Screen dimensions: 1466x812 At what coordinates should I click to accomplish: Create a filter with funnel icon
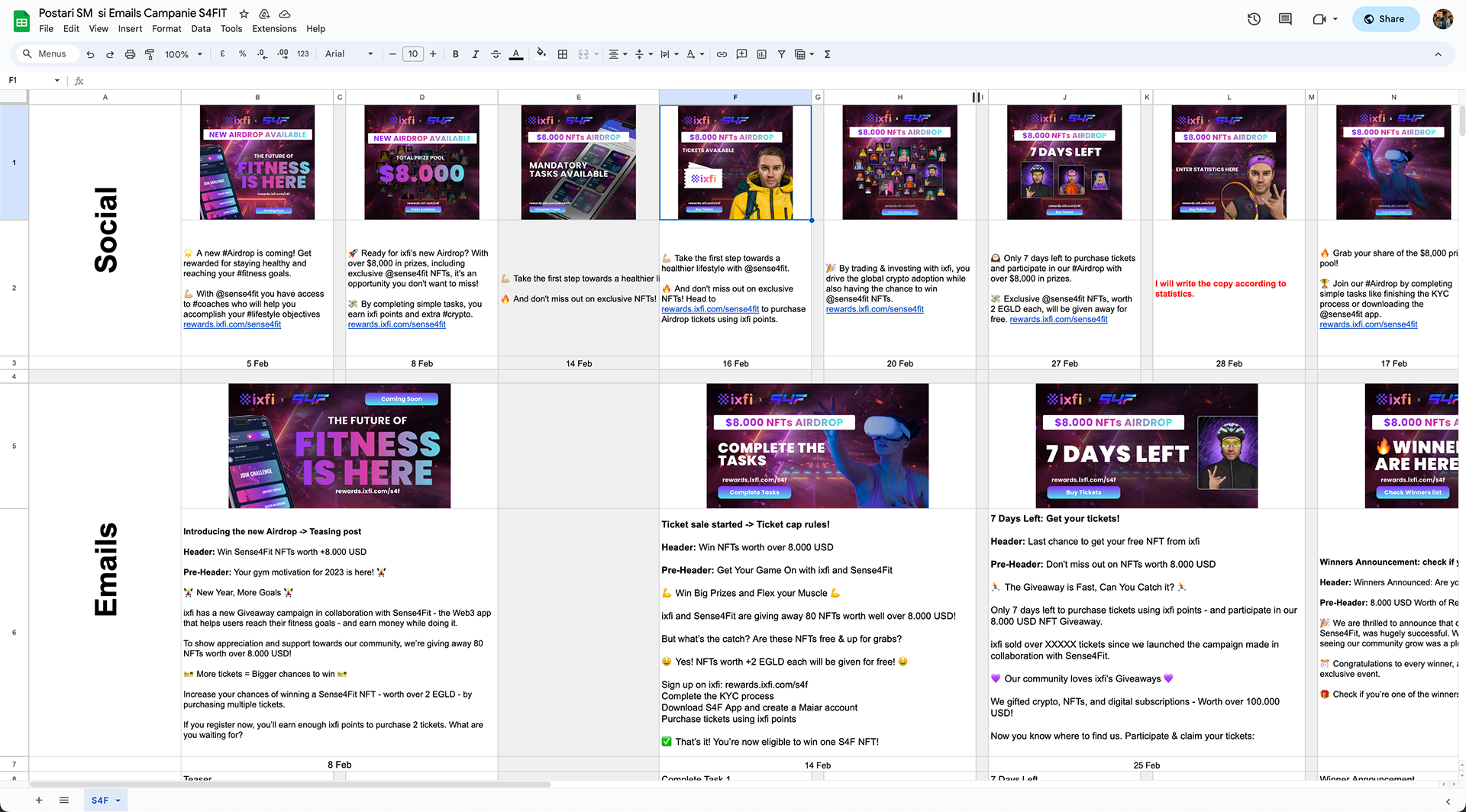[x=781, y=54]
